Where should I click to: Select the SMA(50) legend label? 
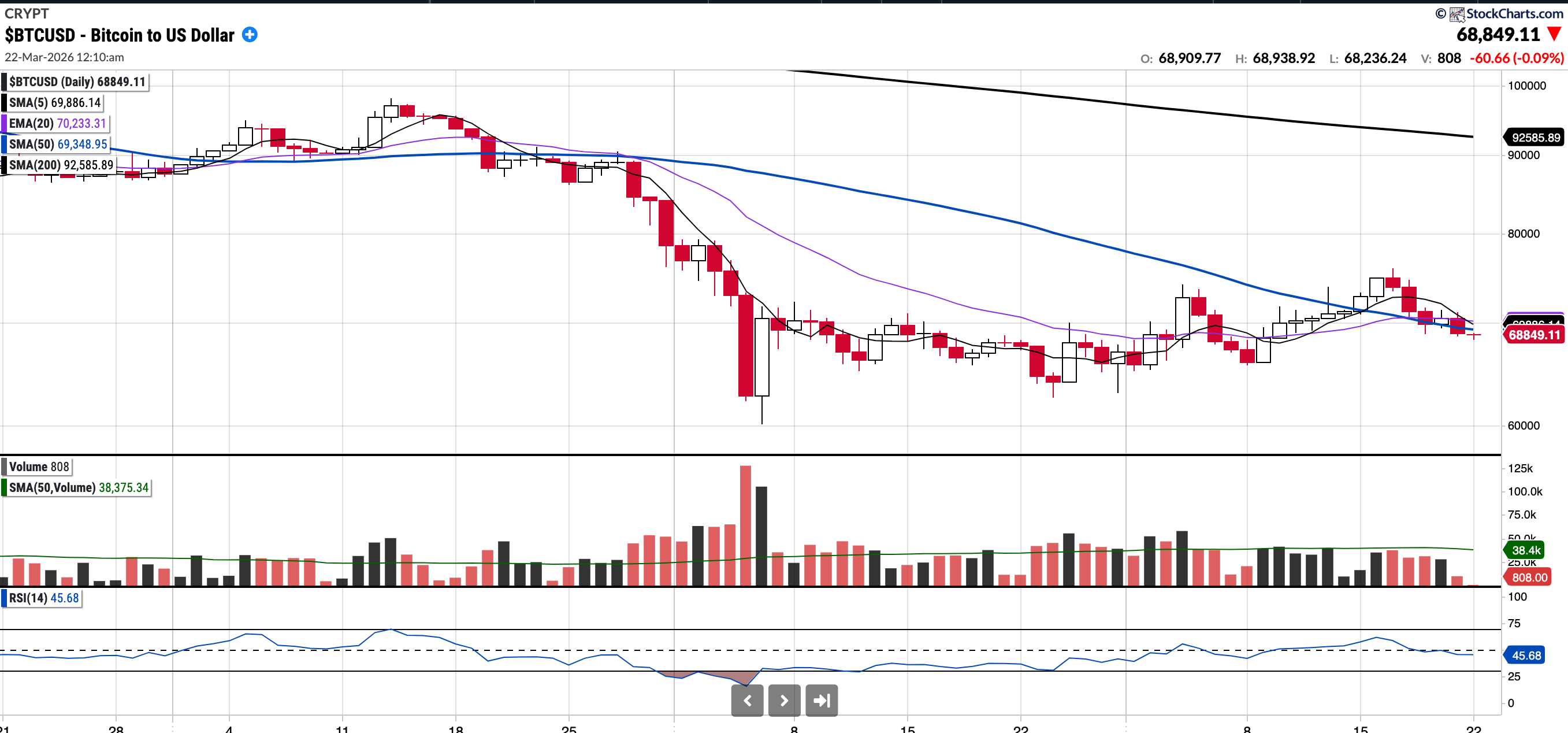click(x=58, y=145)
